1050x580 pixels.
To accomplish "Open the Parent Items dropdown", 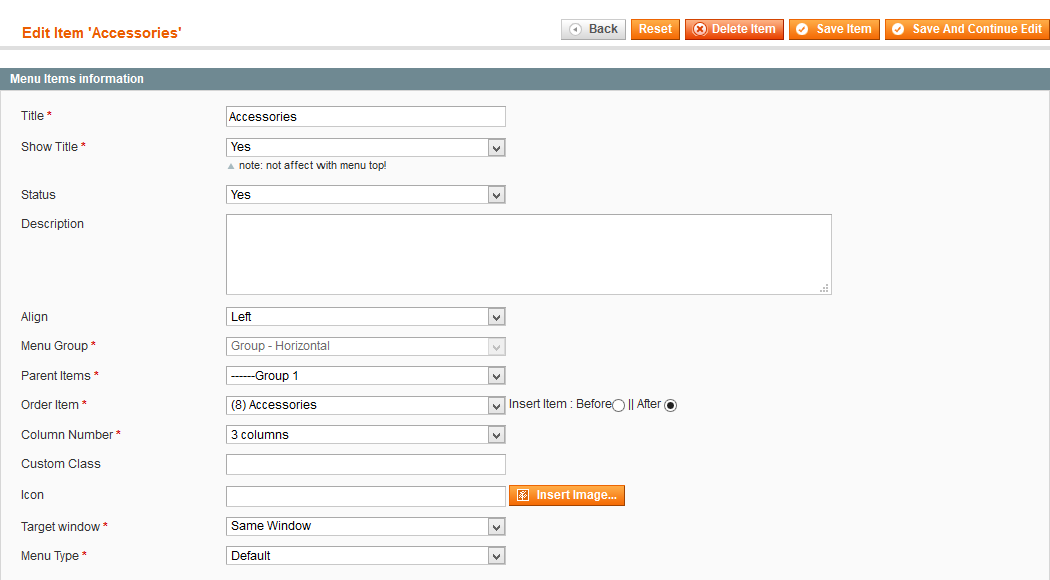I will 366,376.
